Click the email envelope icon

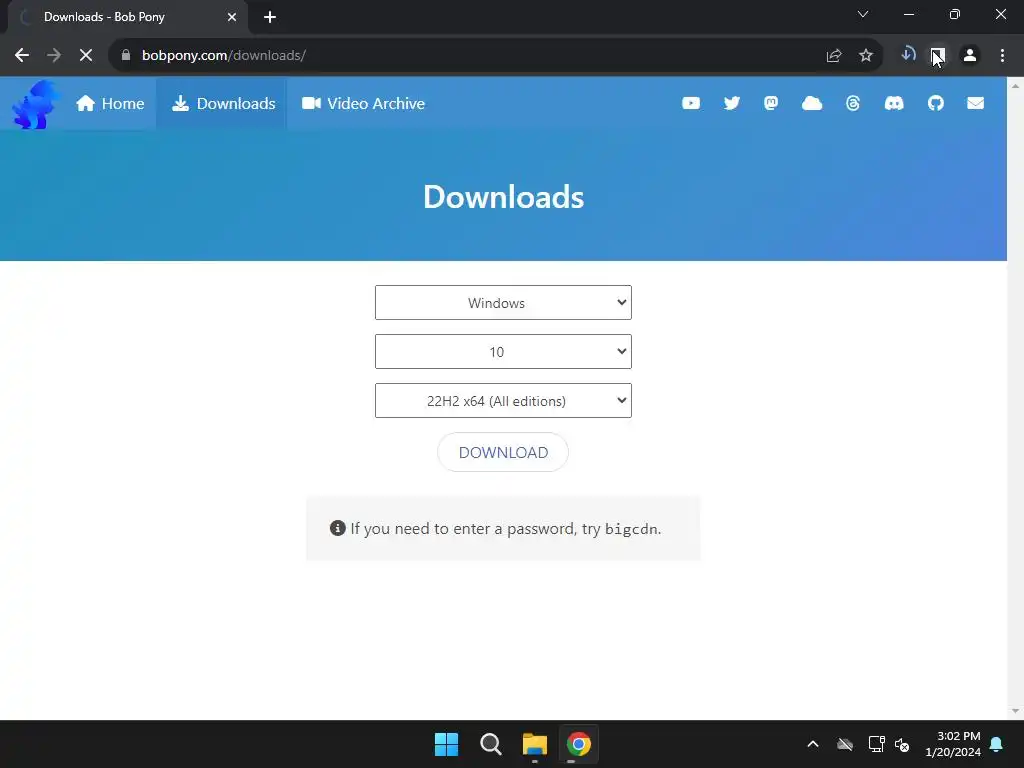click(x=976, y=103)
